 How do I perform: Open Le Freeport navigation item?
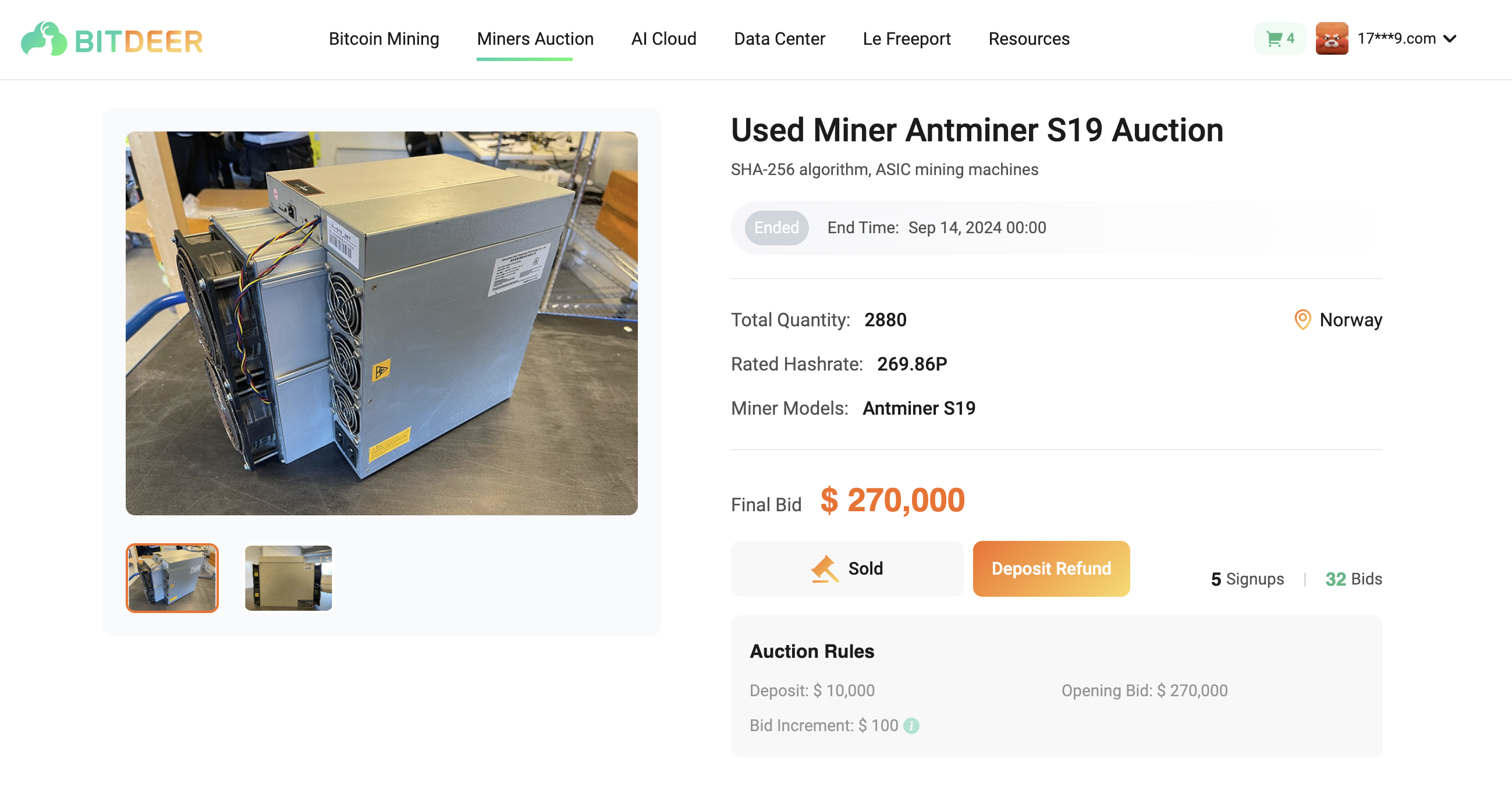906,39
